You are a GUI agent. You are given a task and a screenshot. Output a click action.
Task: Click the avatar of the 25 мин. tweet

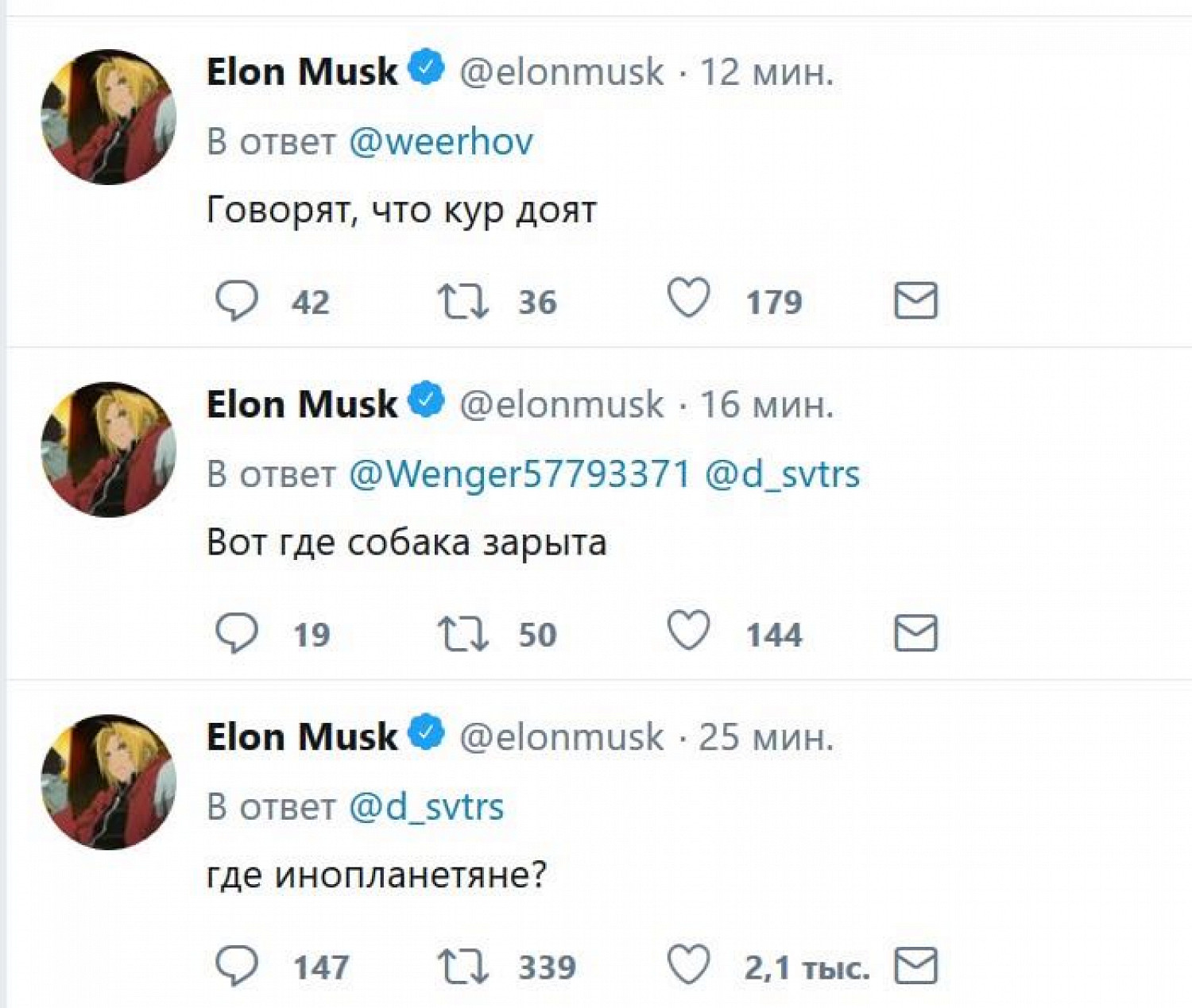(x=109, y=782)
